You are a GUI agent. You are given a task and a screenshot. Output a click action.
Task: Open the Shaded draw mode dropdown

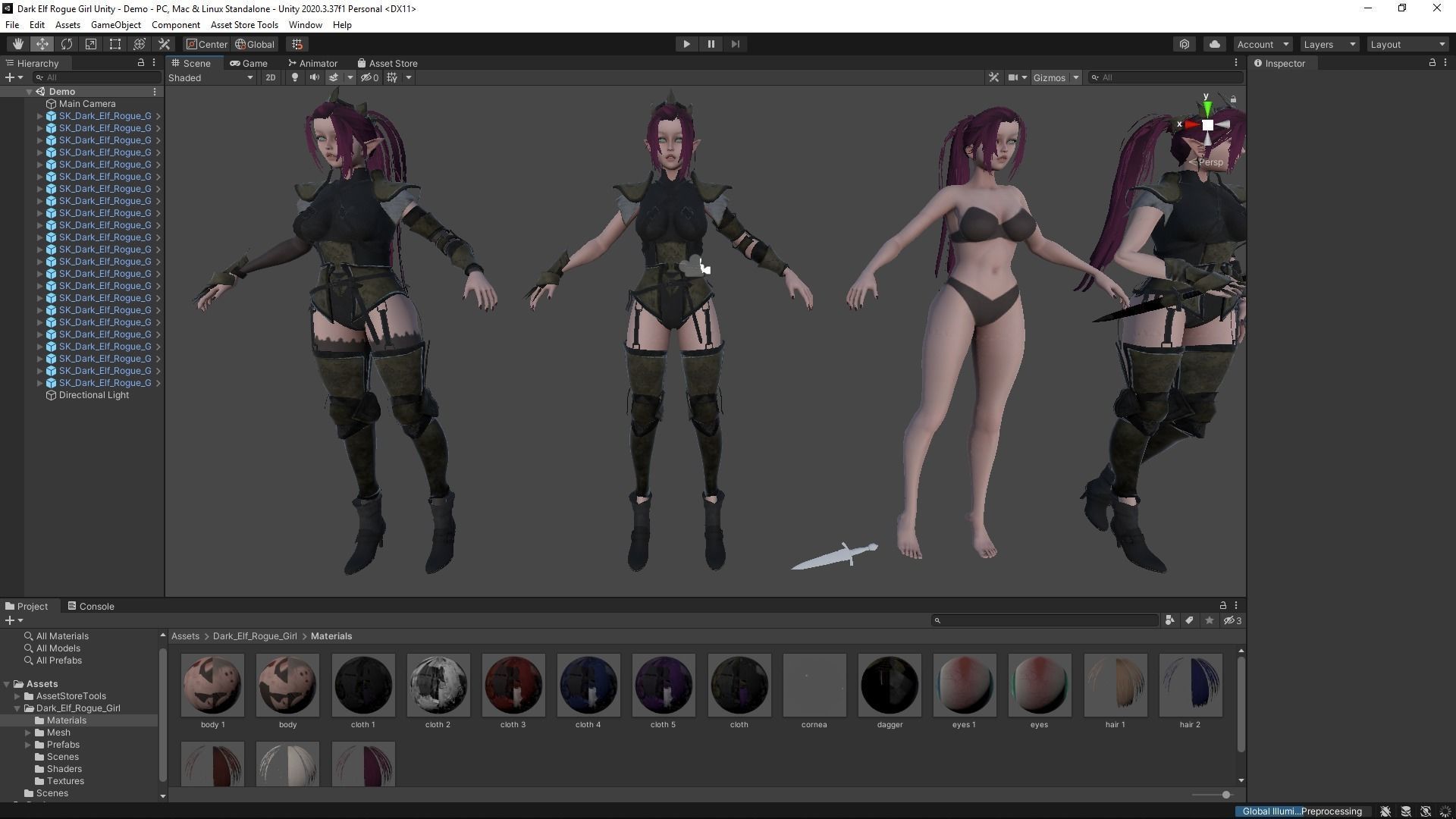211,77
